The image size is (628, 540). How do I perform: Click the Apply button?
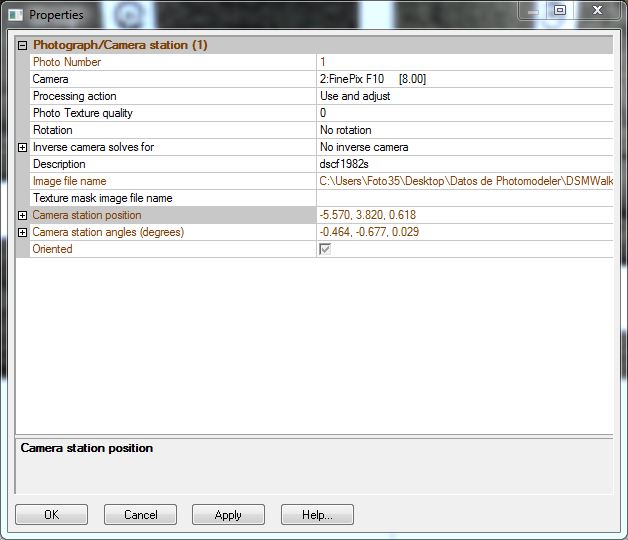click(228, 515)
